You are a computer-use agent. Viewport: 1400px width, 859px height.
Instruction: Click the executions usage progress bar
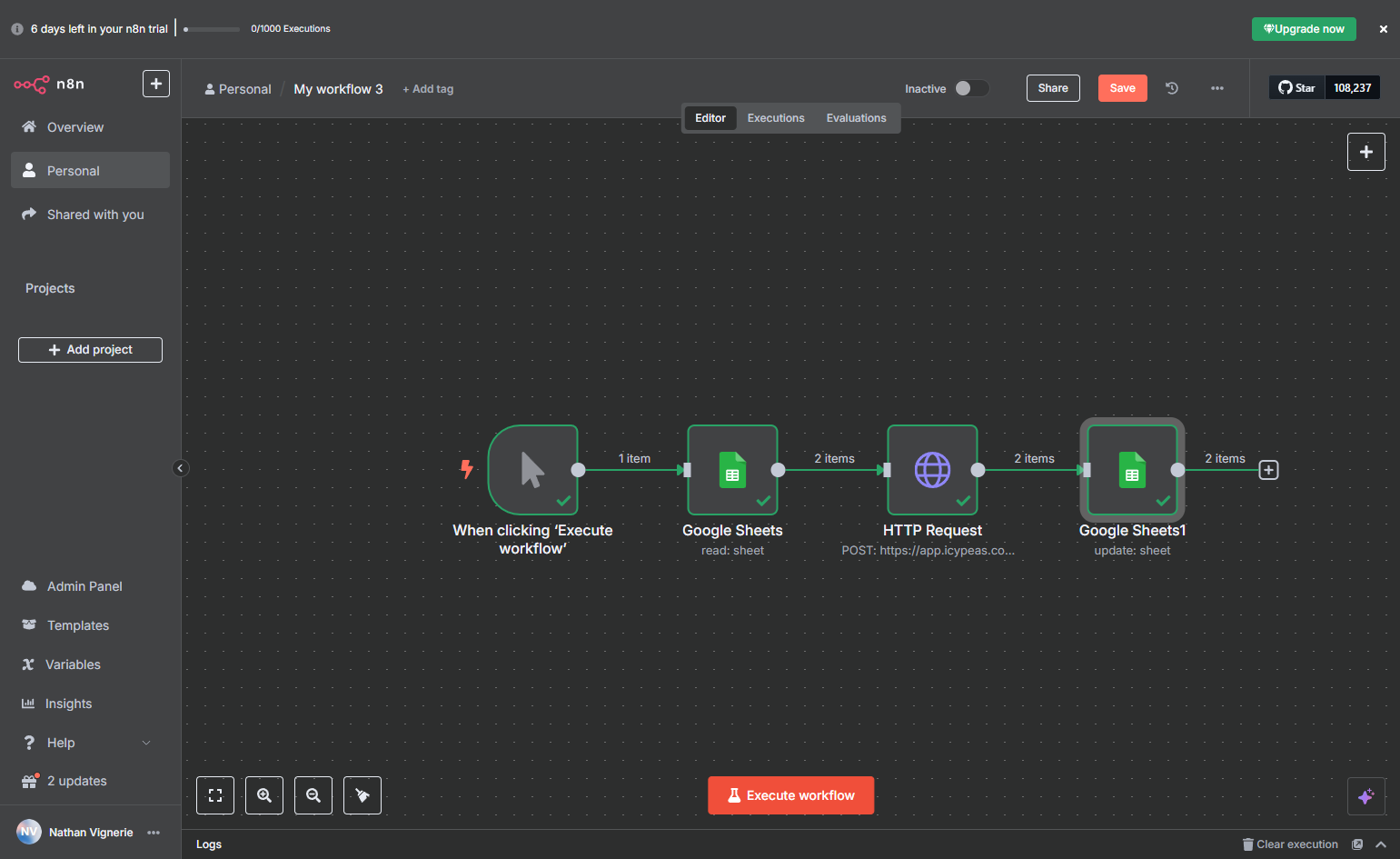point(212,29)
